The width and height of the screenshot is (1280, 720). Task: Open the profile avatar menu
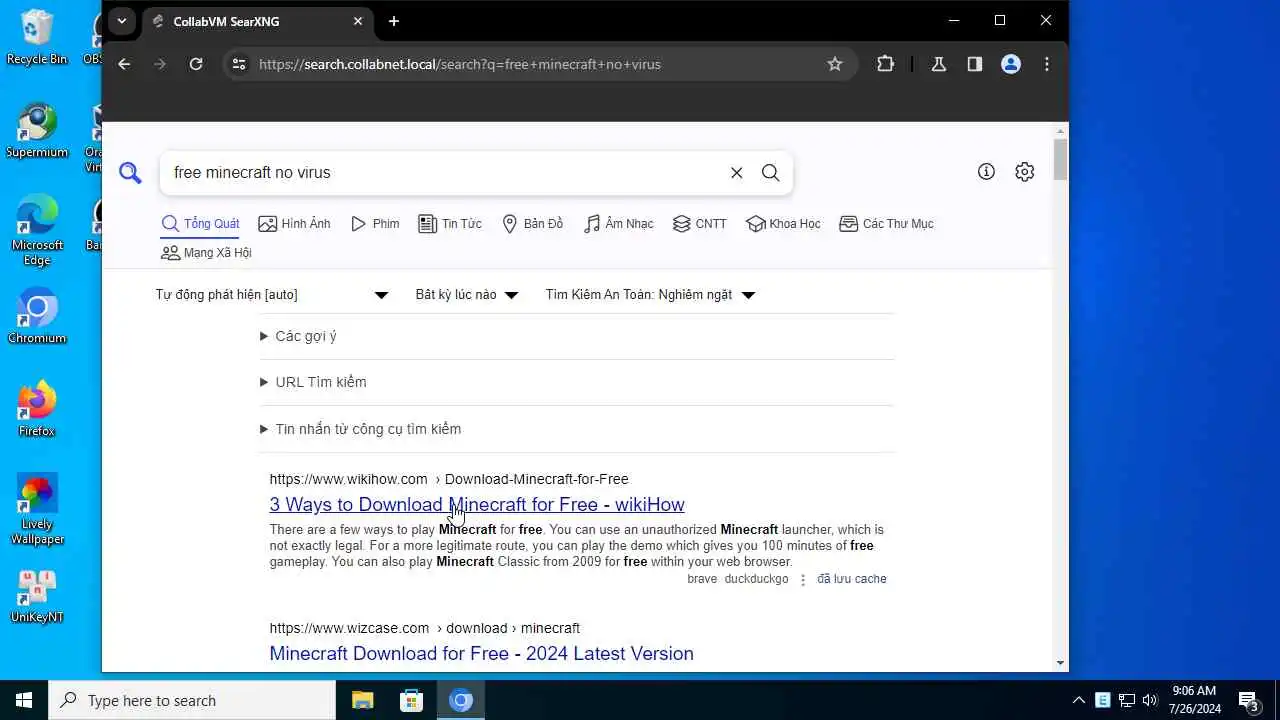1011,64
